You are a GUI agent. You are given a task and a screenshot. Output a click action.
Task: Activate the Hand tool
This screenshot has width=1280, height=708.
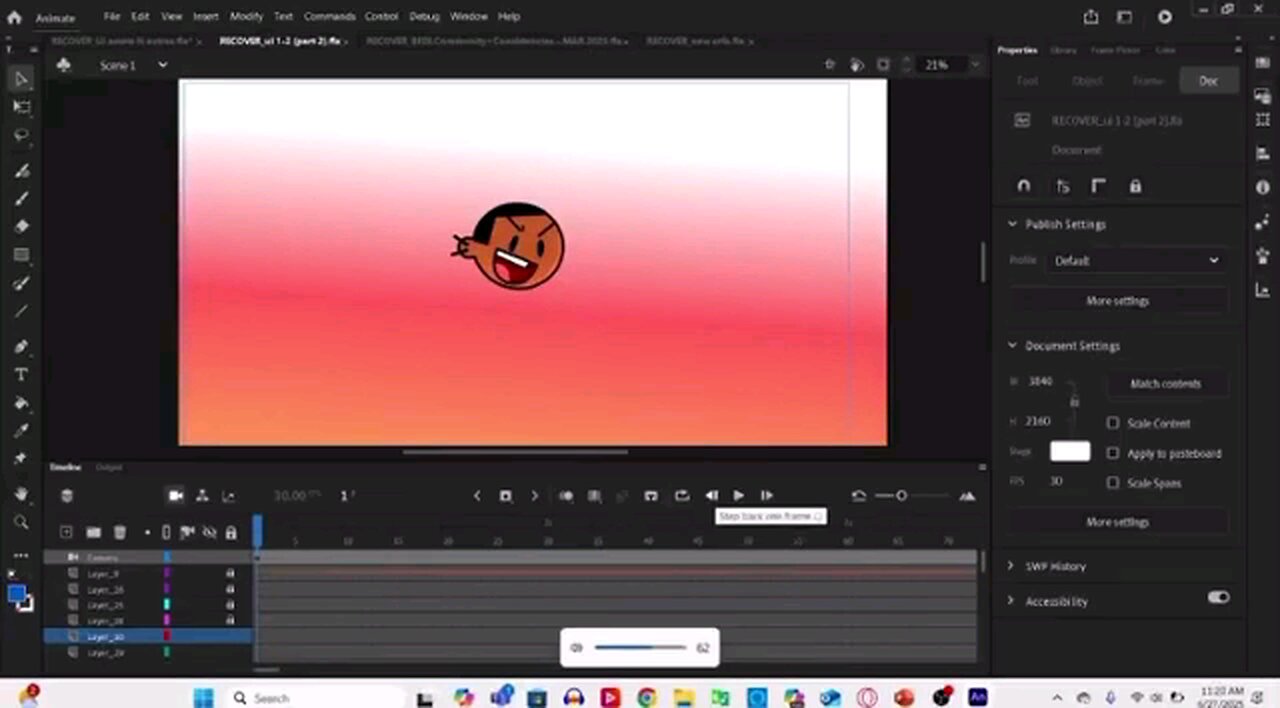21,494
